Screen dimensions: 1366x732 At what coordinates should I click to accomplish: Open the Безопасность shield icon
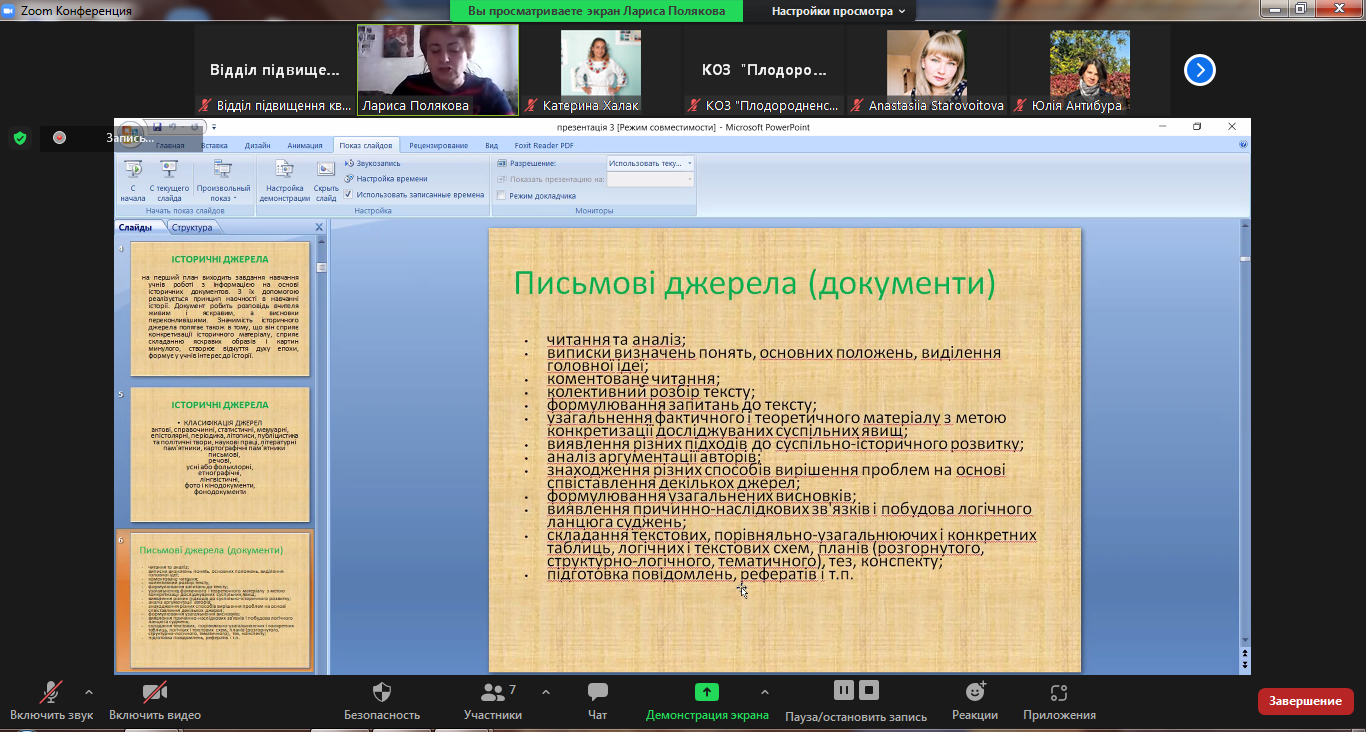pyautogui.click(x=381, y=692)
